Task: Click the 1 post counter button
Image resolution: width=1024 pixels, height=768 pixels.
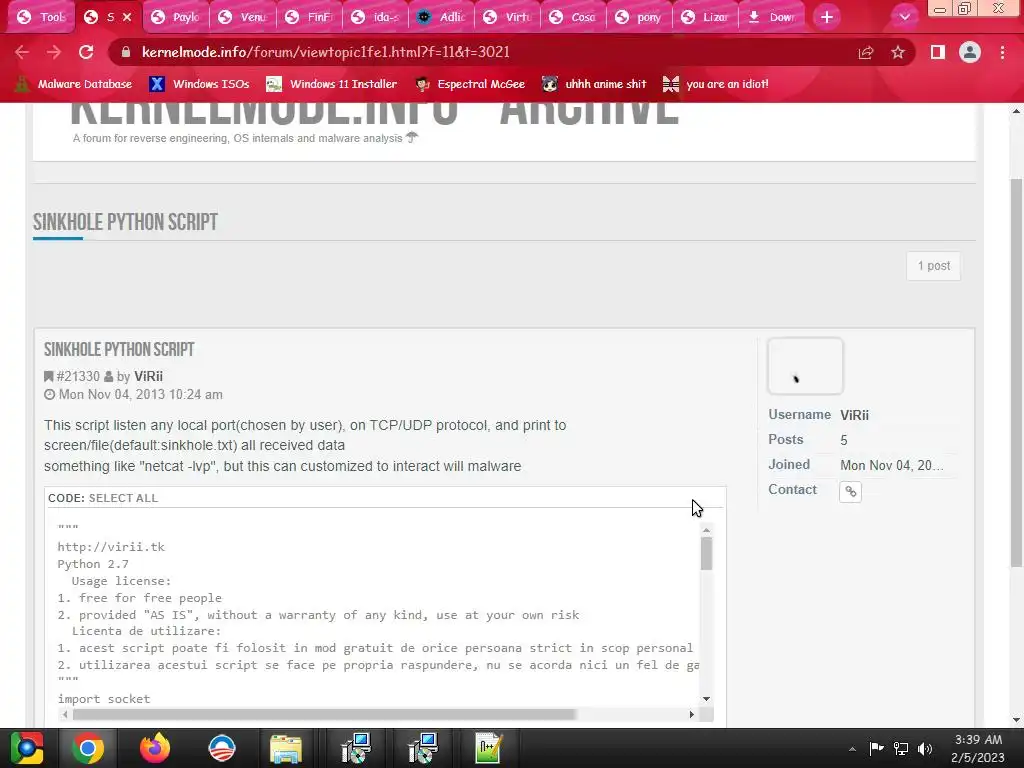Action: click(x=933, y=266)
